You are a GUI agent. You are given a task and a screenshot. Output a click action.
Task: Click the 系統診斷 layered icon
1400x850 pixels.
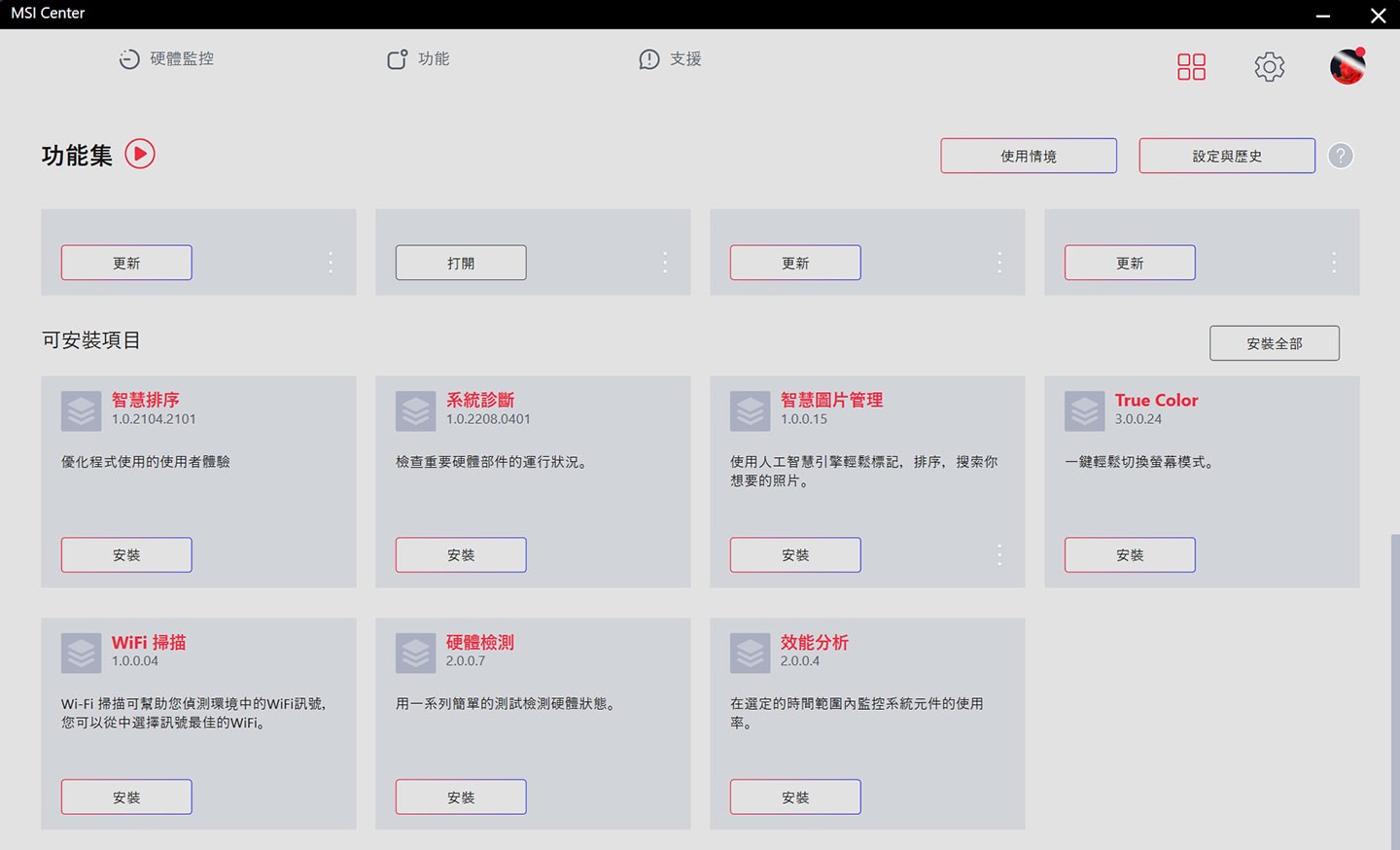click(x=416, y=411)
